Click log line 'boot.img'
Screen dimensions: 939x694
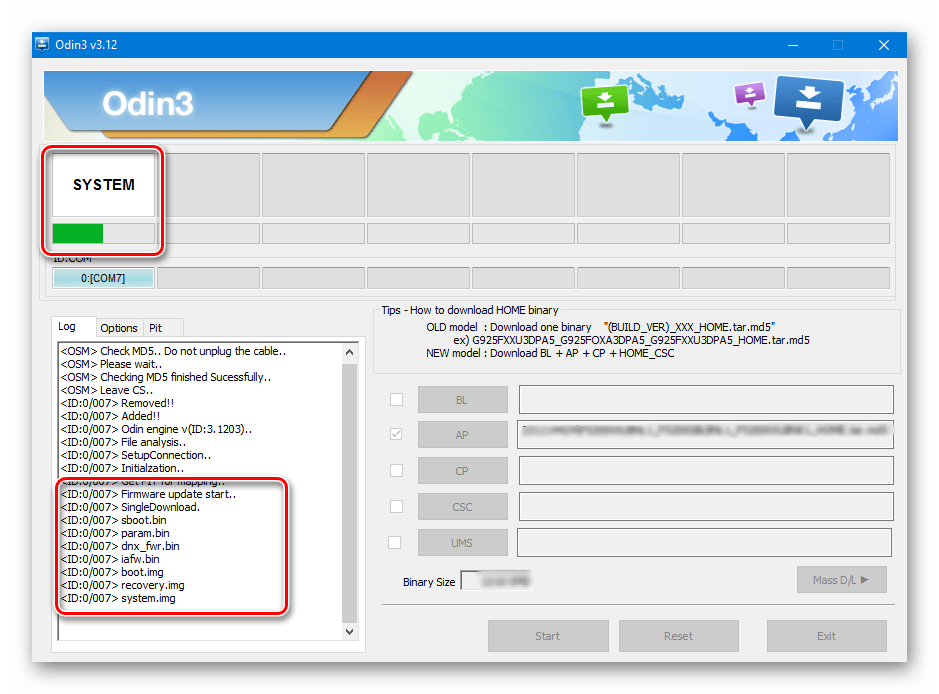pos(112,572)
